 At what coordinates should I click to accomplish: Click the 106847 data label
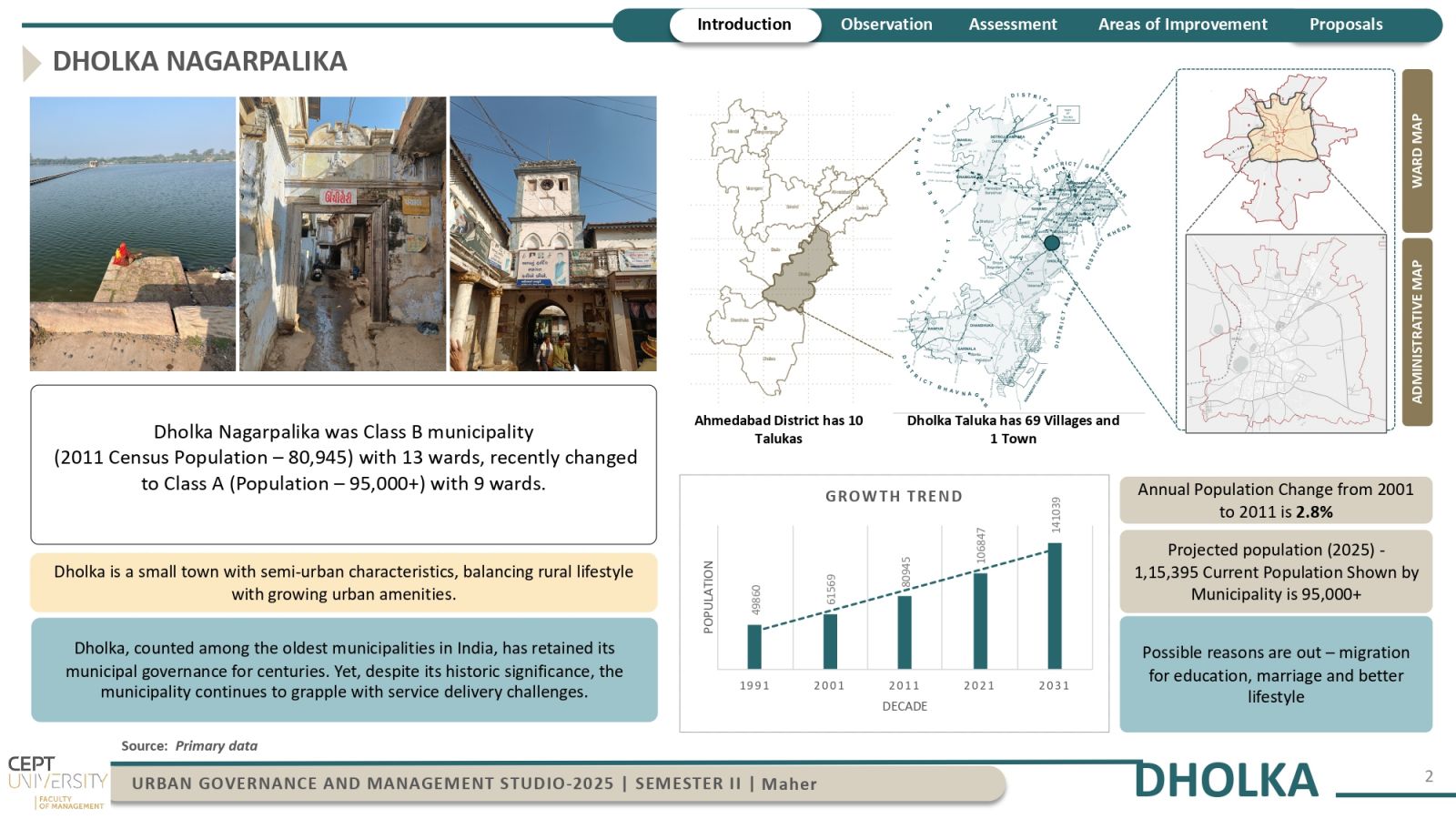coord(981,546)
